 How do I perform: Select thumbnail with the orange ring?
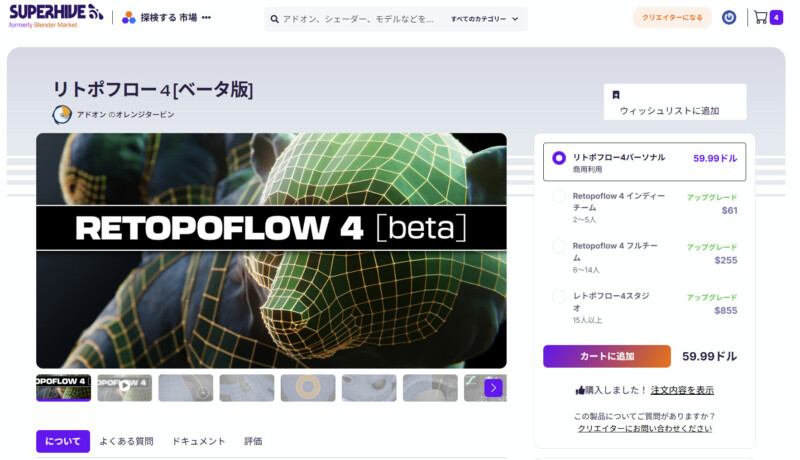pyautogui.click(x=308, y=388)
